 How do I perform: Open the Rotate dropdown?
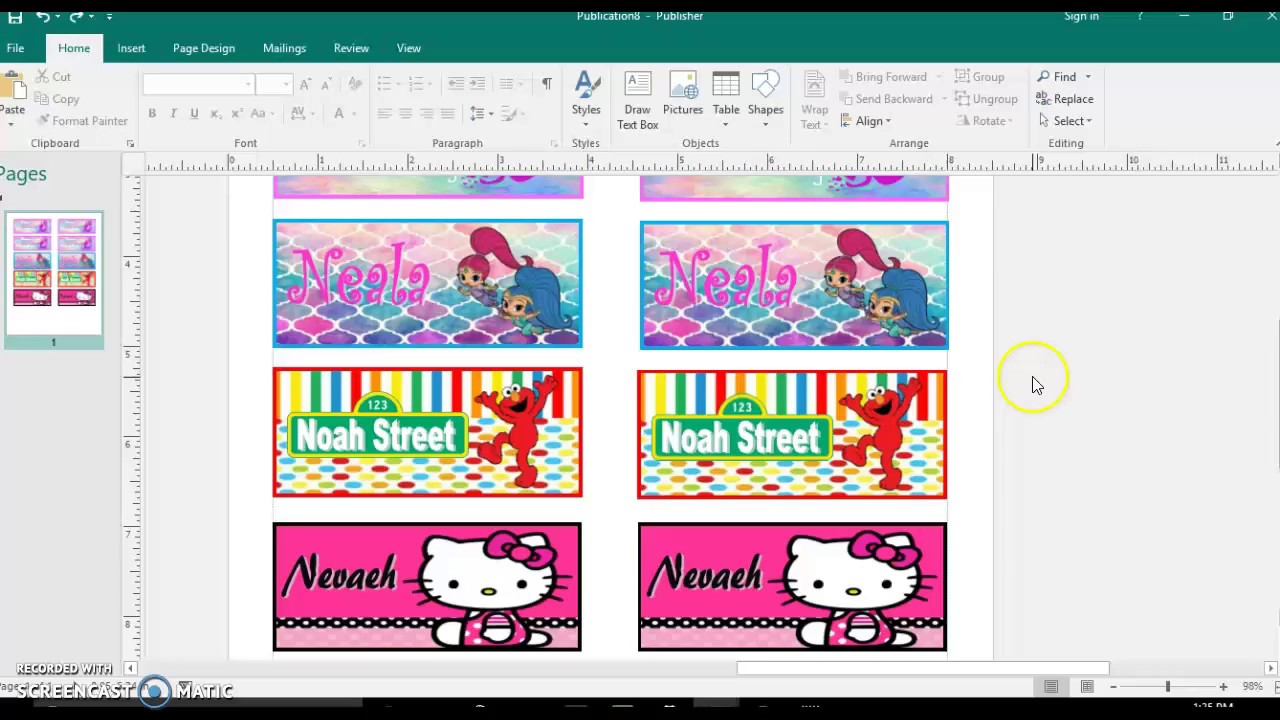point(985,121)
